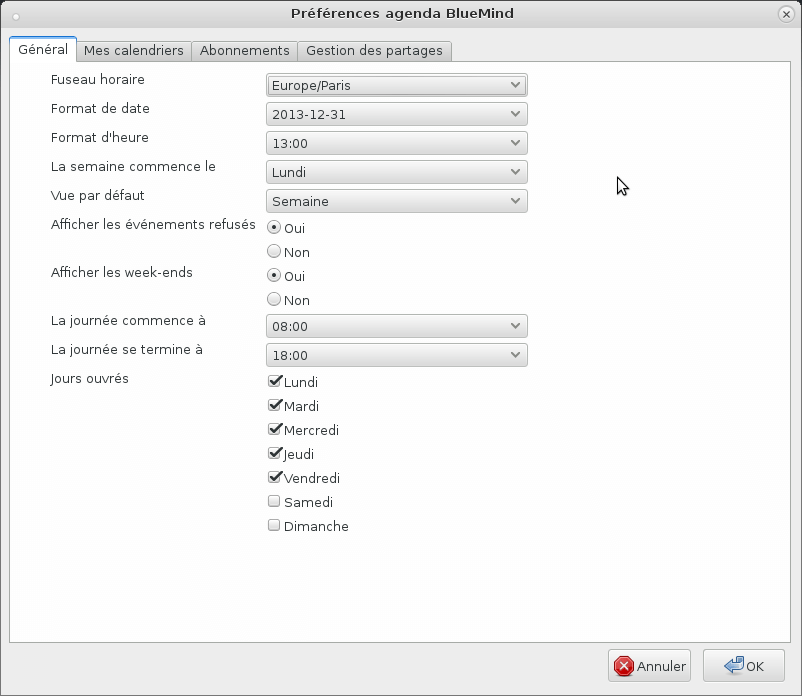Open the Fuseau horaire dropdown
Viewport: 802px width, 696px height.
[x=396, y=85]
